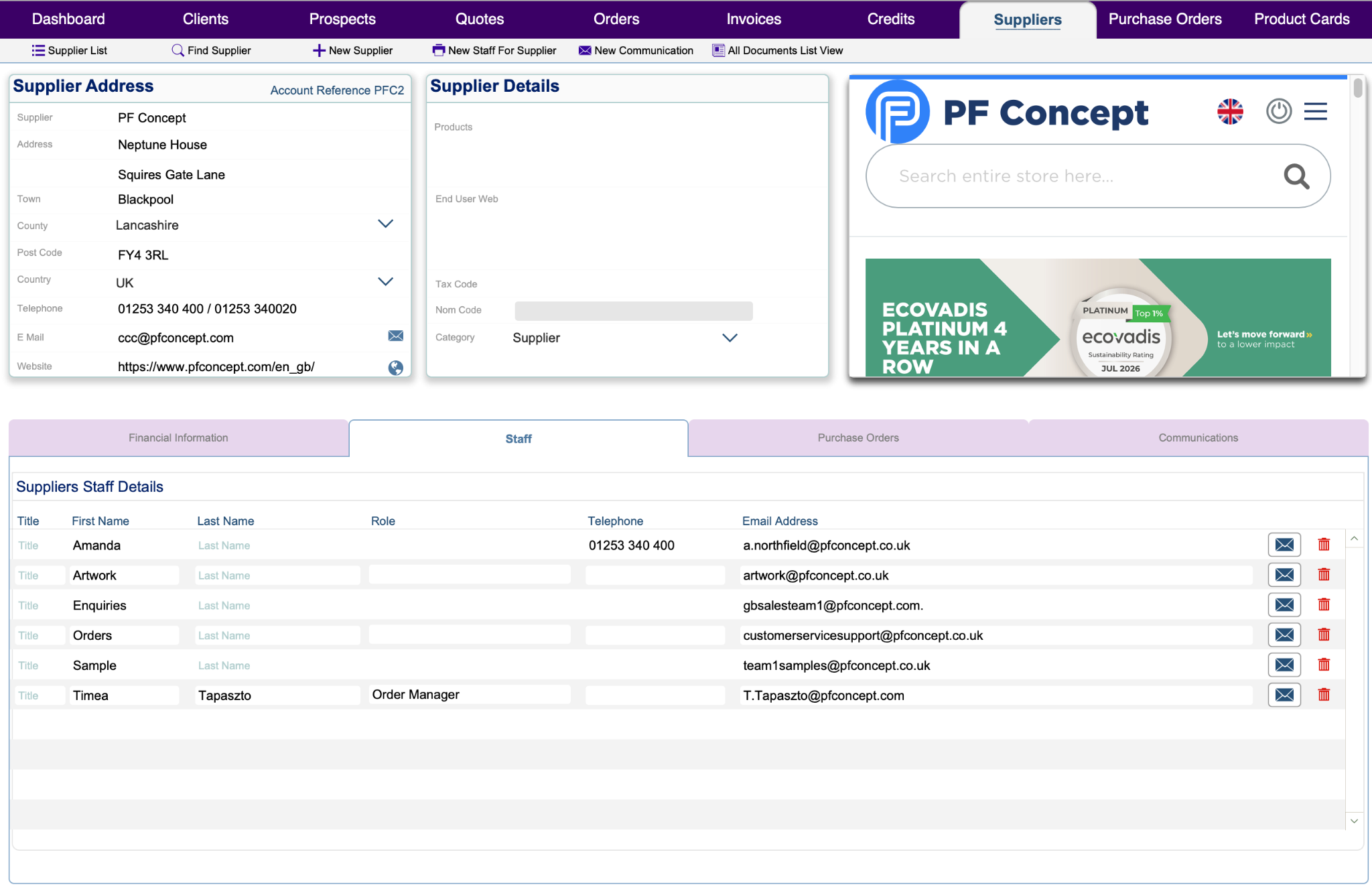
Task: Switch to supplier Purchase Orders sub-tab
Action: (858, 437)
